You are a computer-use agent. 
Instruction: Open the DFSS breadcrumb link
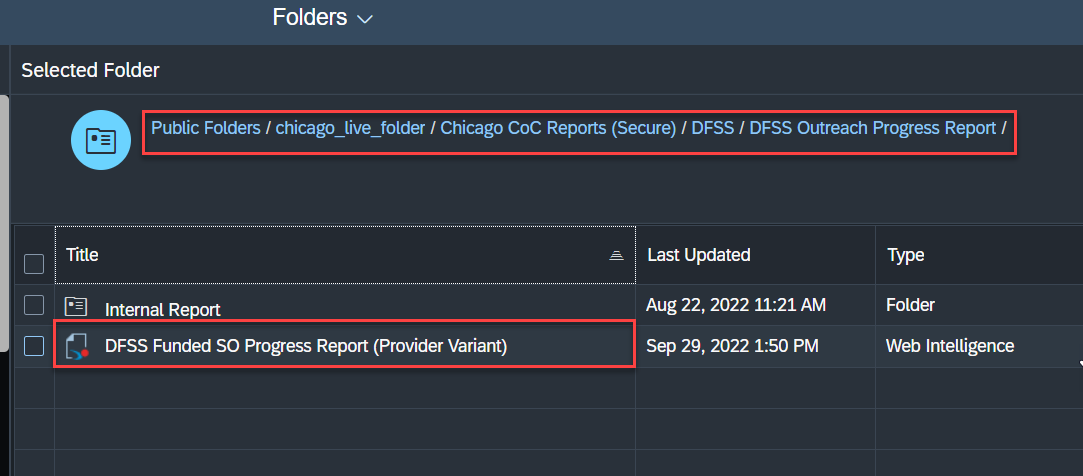(x=713, y=128)
